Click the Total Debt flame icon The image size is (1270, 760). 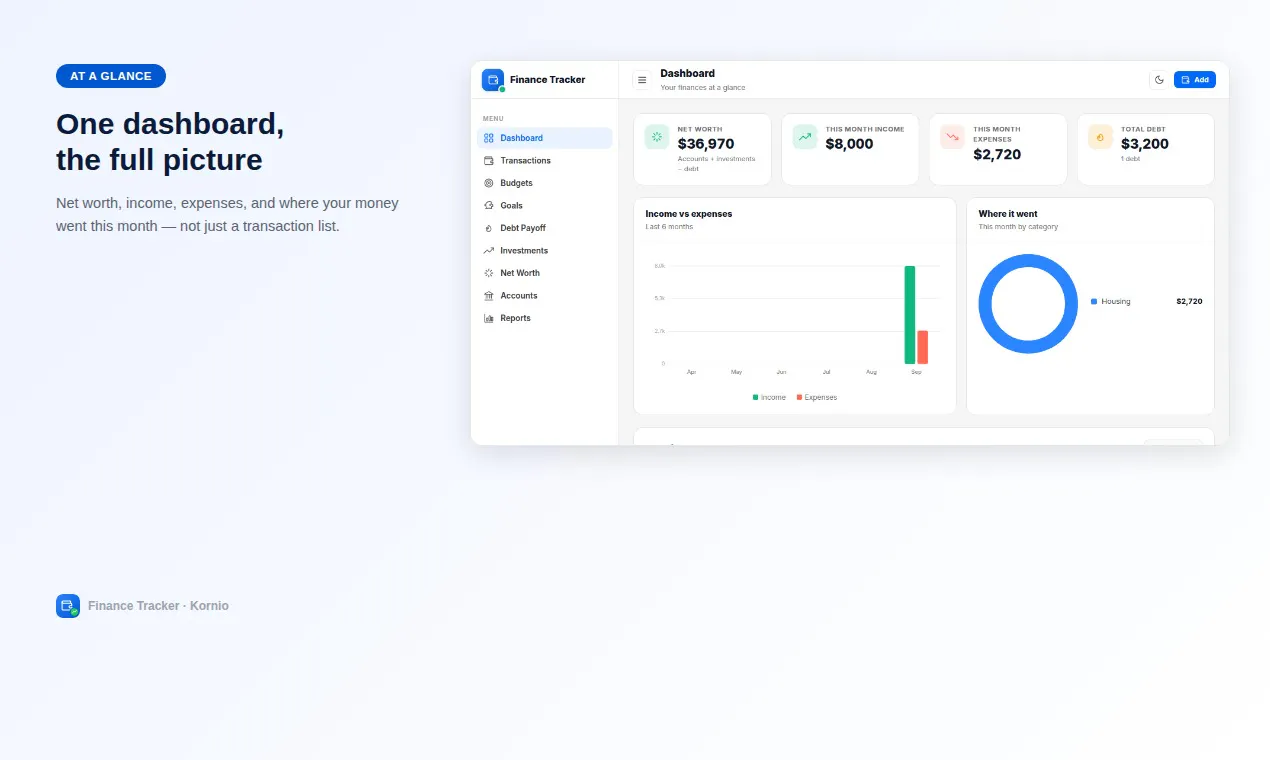click(x=1101, y=137)
